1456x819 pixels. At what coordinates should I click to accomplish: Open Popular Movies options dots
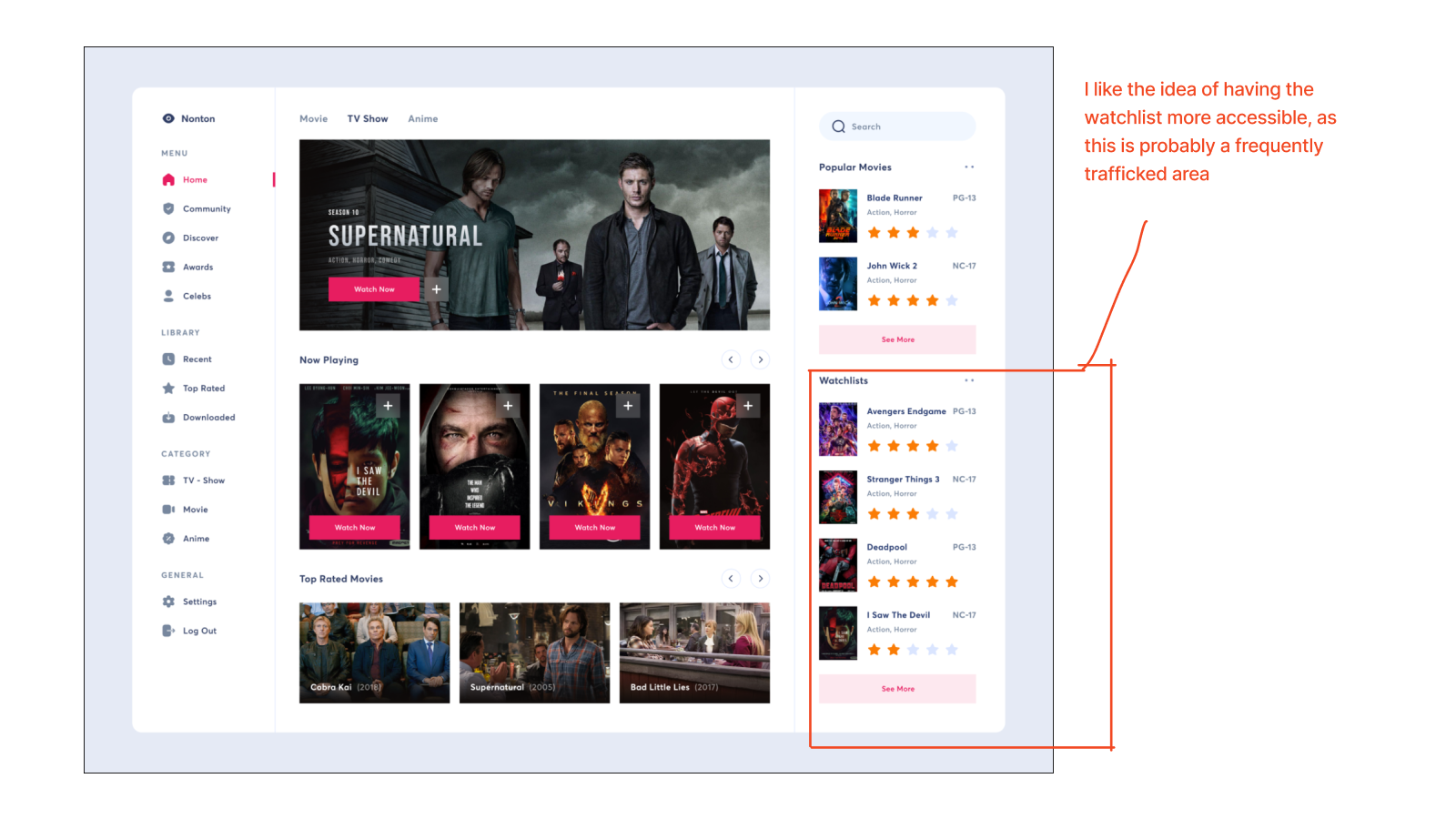(969, 167)
